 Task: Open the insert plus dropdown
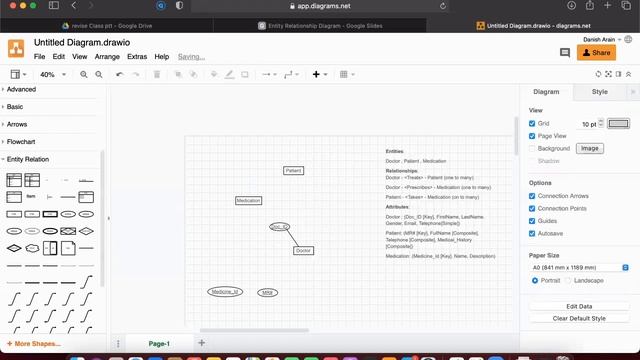coord(320,74)
